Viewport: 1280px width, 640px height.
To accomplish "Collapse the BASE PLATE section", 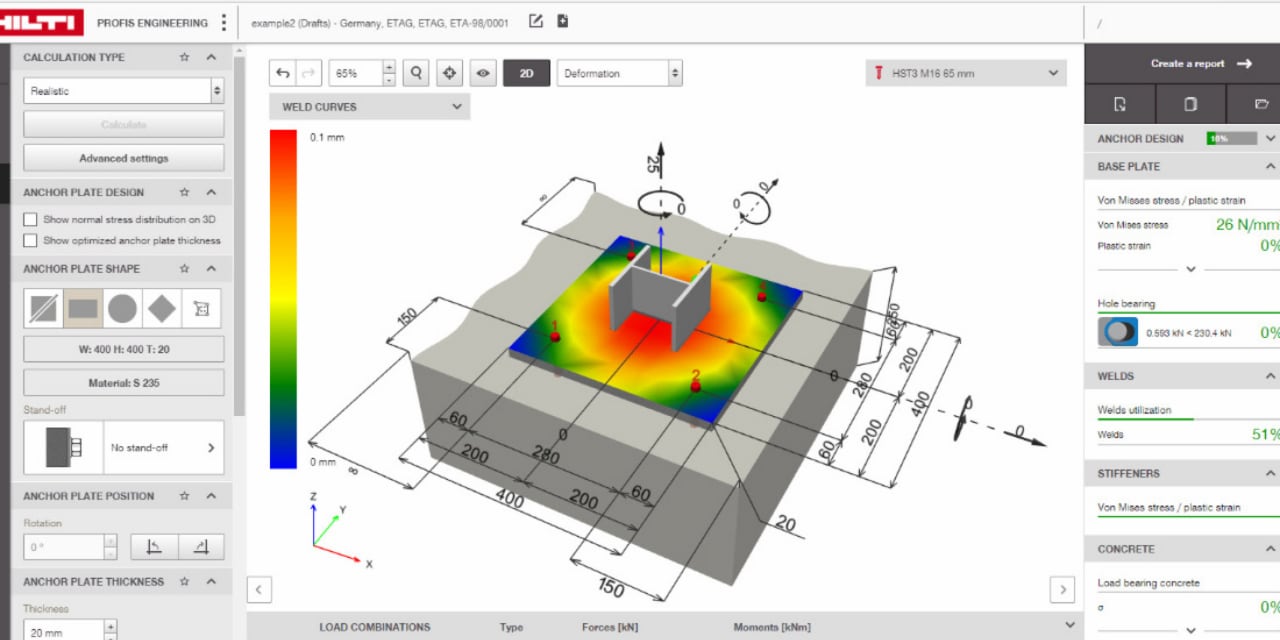I will [x=1269, y=166].
